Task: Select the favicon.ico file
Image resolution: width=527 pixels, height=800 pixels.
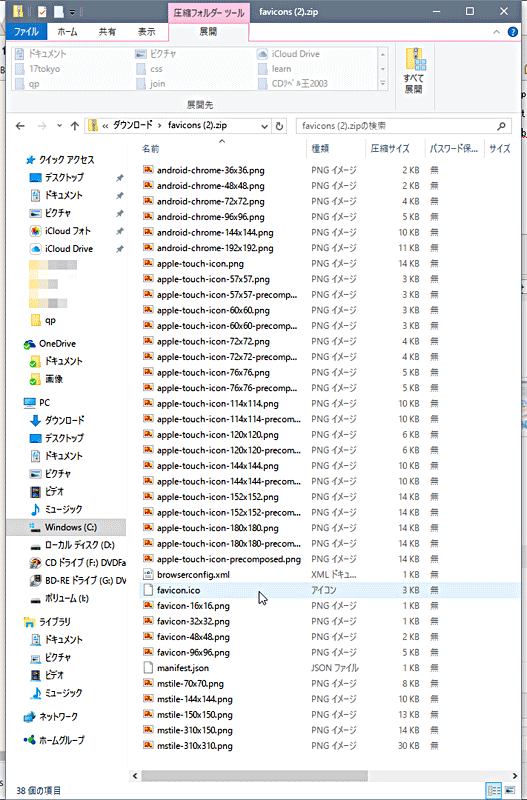Action: point(179,590)
